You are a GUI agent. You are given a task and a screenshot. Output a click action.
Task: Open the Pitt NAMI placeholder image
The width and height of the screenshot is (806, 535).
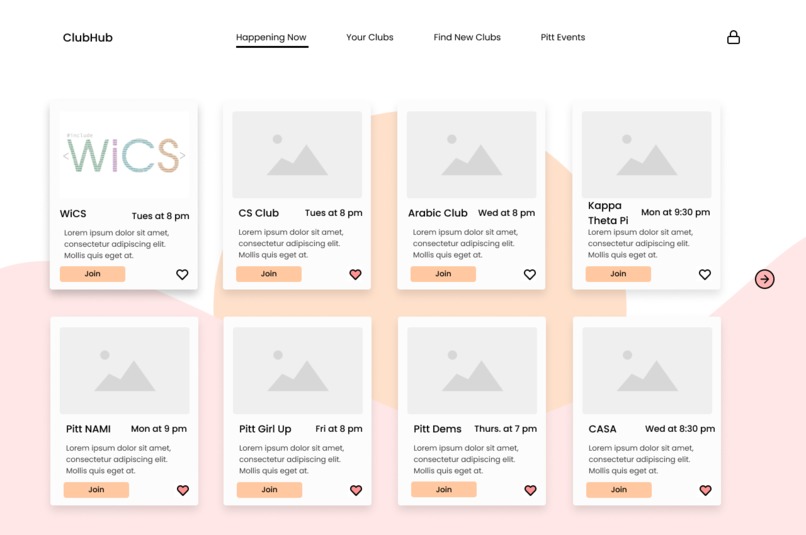(x=124, y=371)
